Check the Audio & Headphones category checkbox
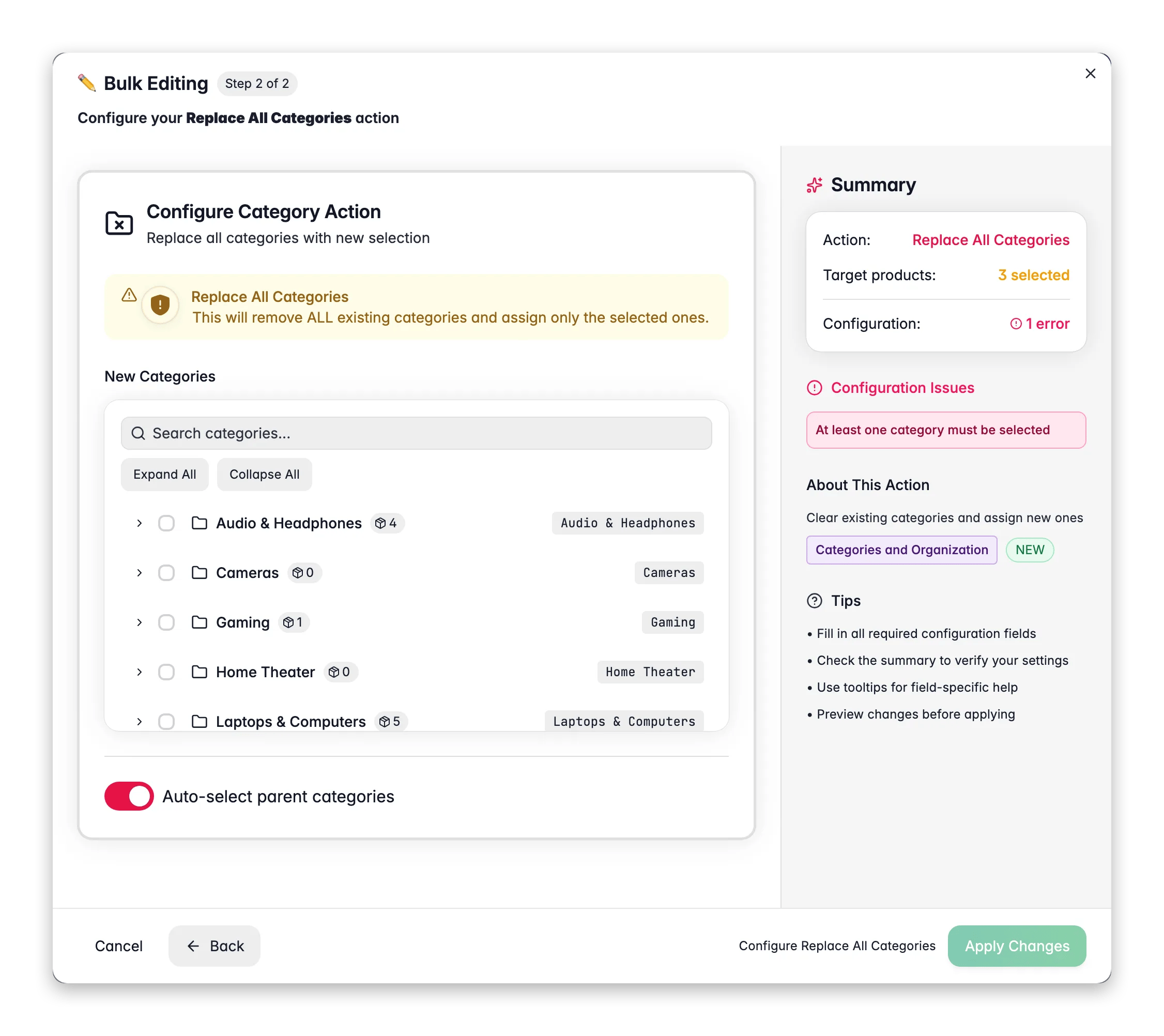Viewport: 1164px width, 1036px height. pyautogui.click(x=166, y=523)
